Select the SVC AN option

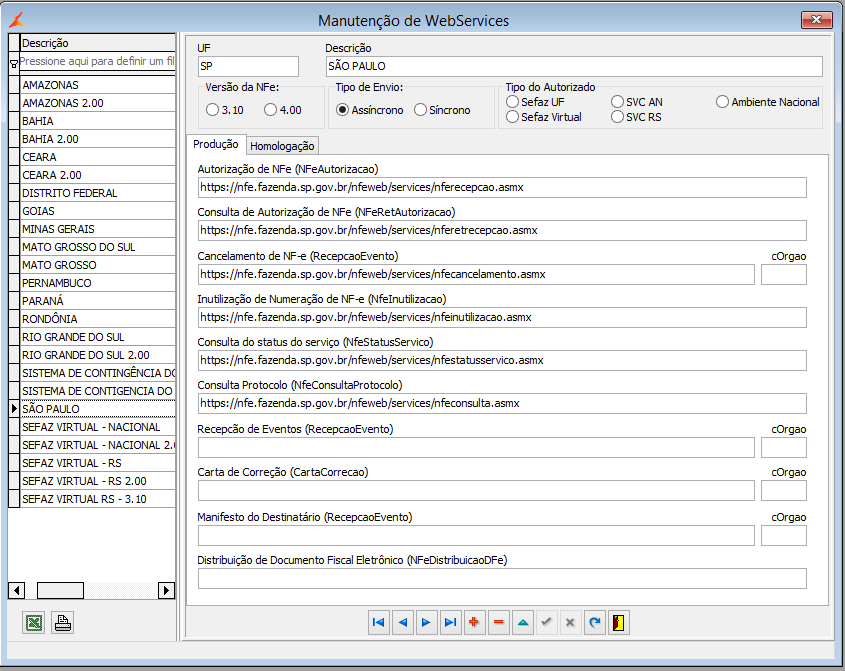617,102
